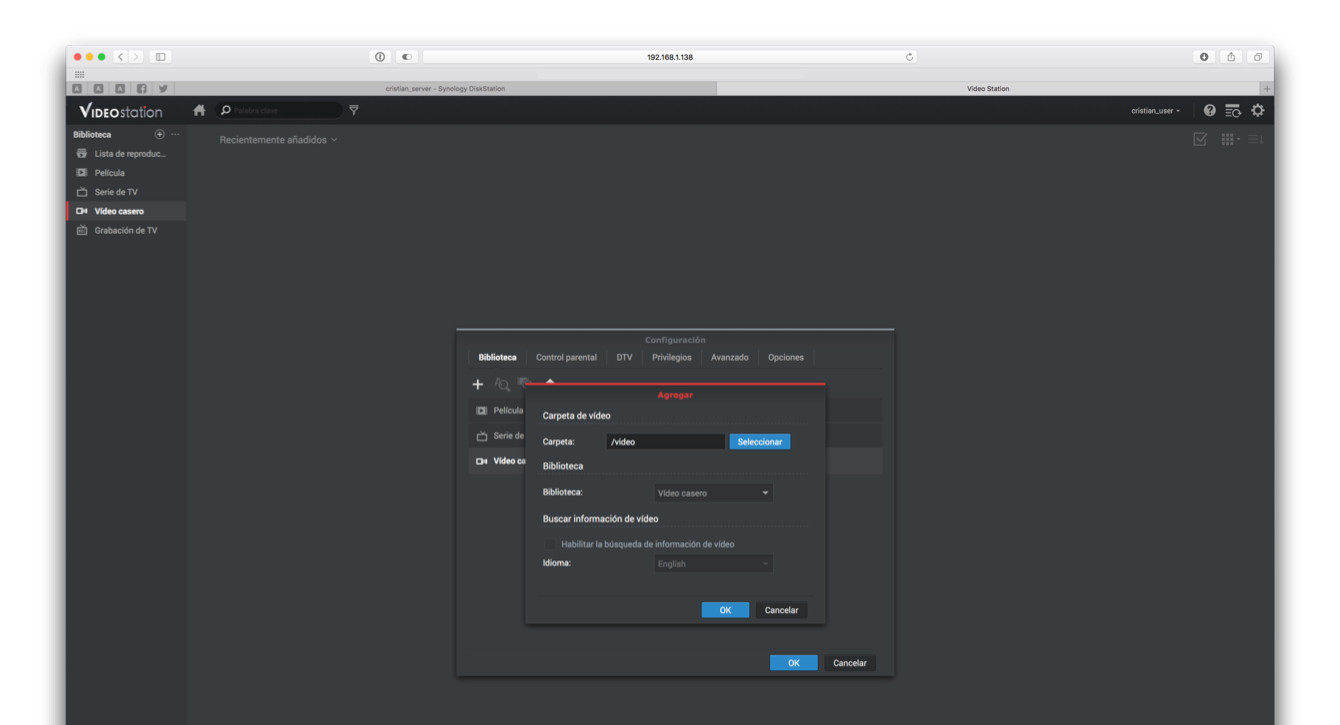The height and width of the screenshot is (725, 1340).
Task: Toggle Safari sidebar button
Action: (160, 57)
